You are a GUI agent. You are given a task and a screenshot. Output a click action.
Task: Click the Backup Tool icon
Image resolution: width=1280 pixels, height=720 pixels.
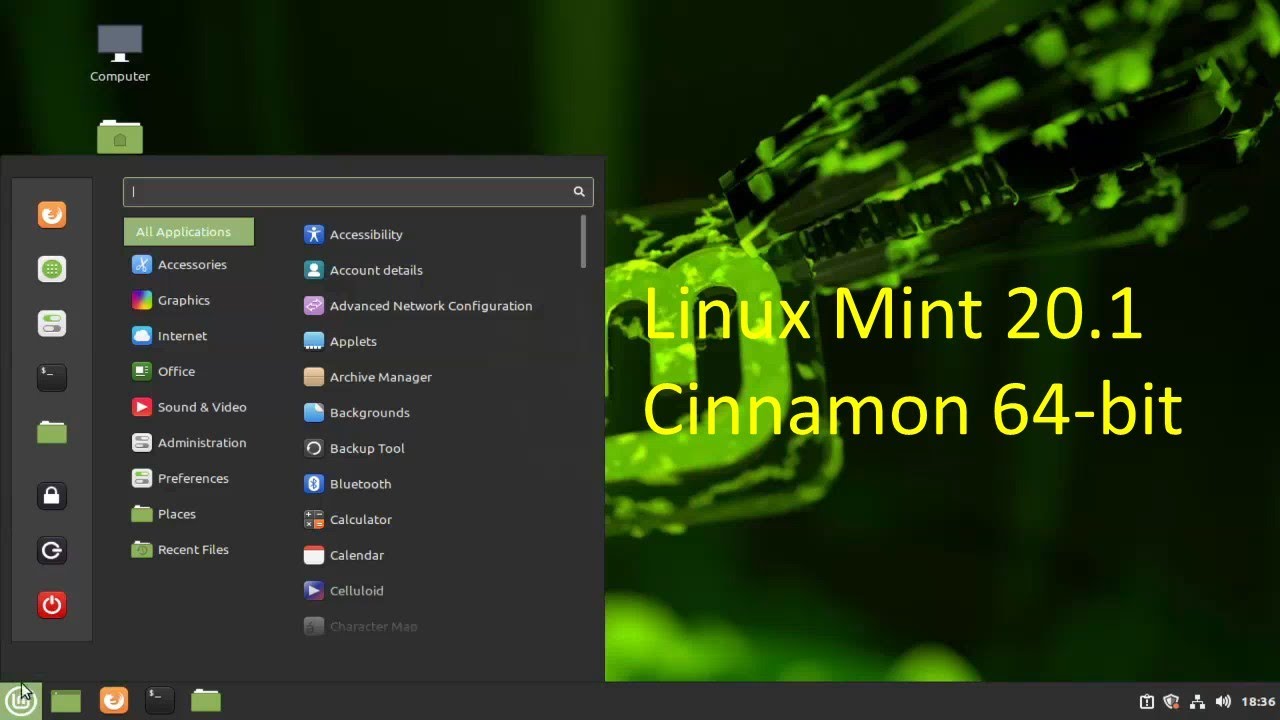click(x=314, y=448)
